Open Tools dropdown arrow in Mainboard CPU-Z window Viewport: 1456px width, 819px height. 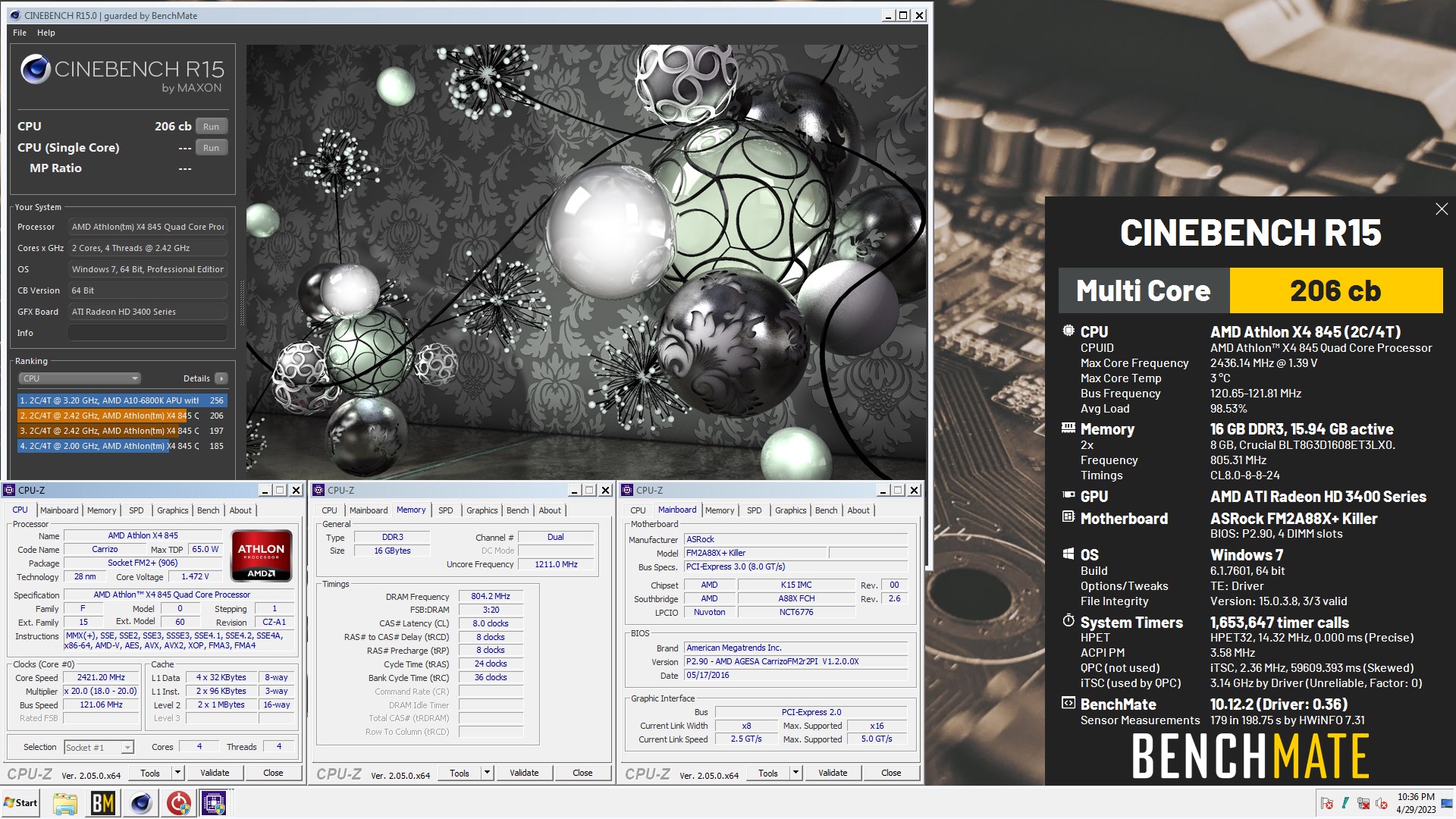795,773
